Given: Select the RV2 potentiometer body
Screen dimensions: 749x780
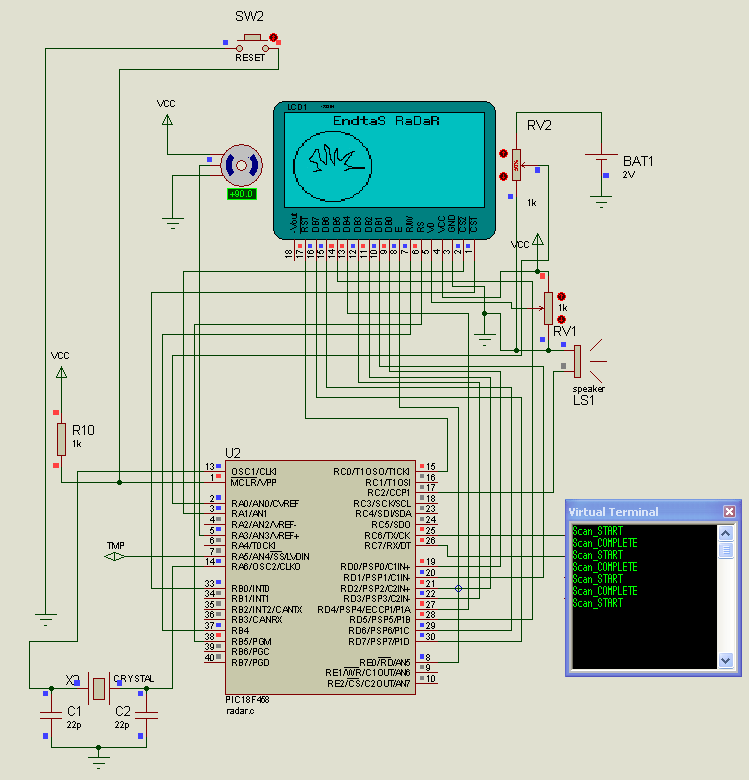Looking at the screenshot, I should pyautogui.click(x=516, y=165).
